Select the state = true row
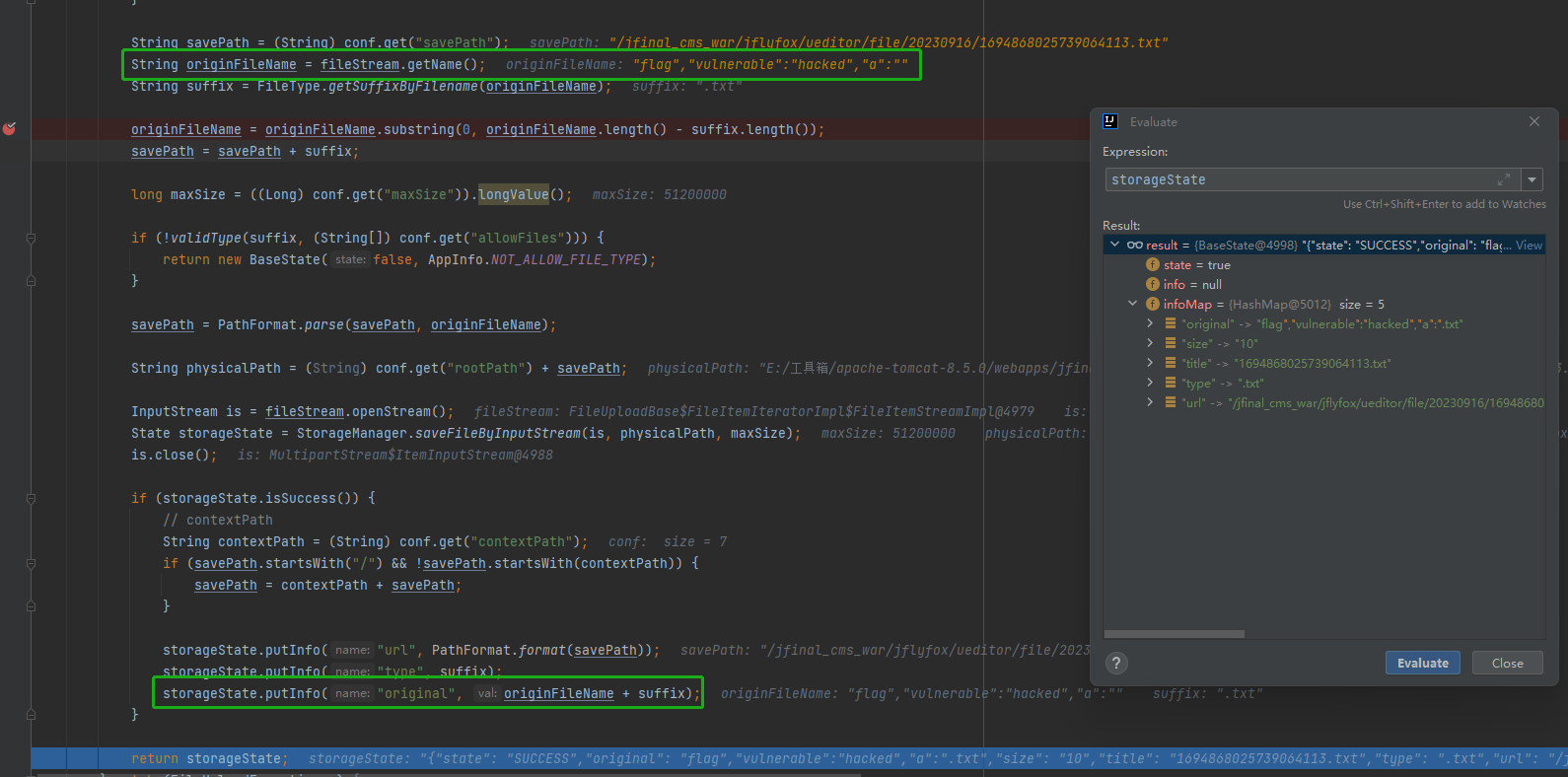 [1323, 264]
